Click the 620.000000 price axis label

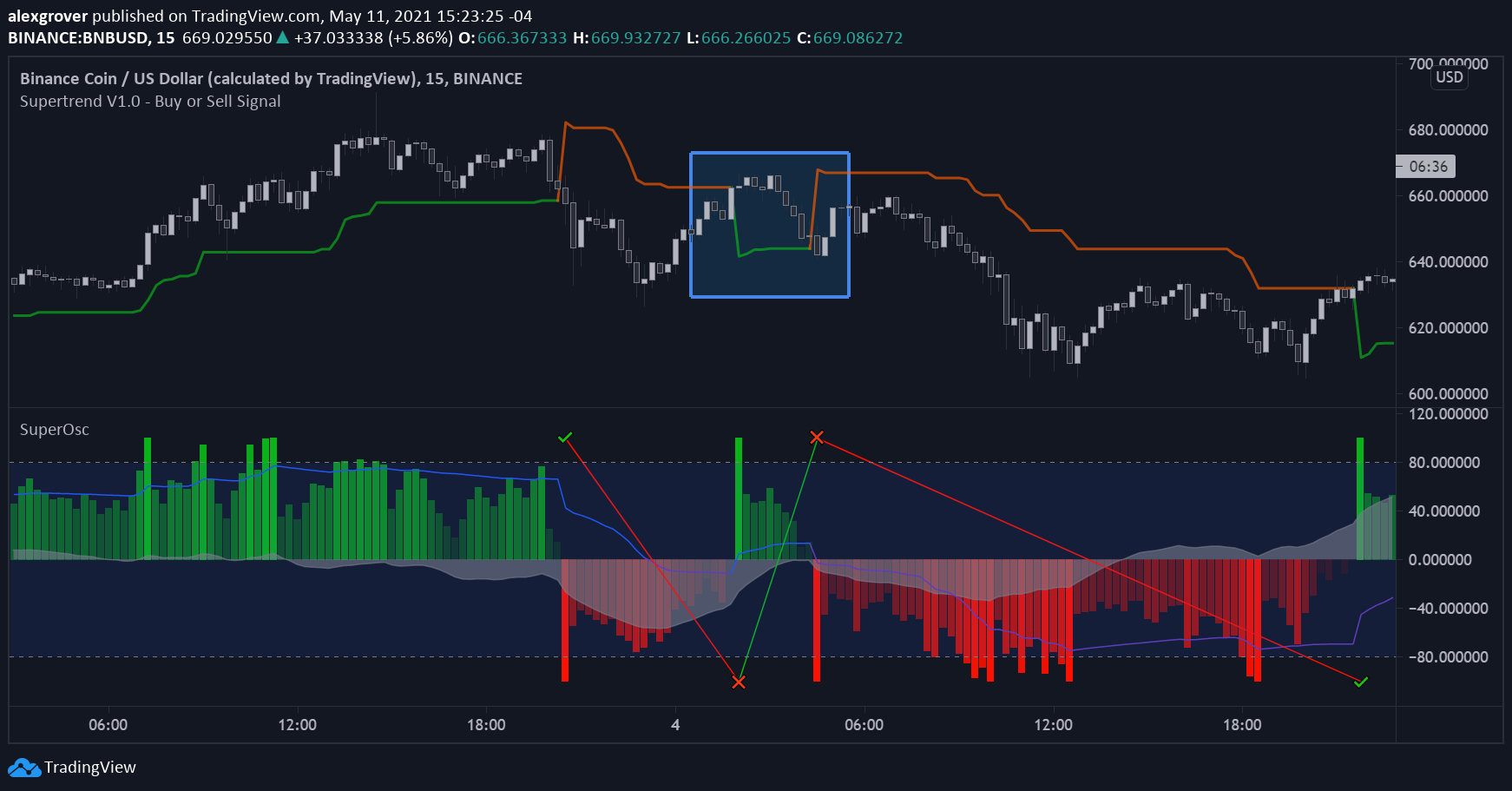click(1448, 328)
